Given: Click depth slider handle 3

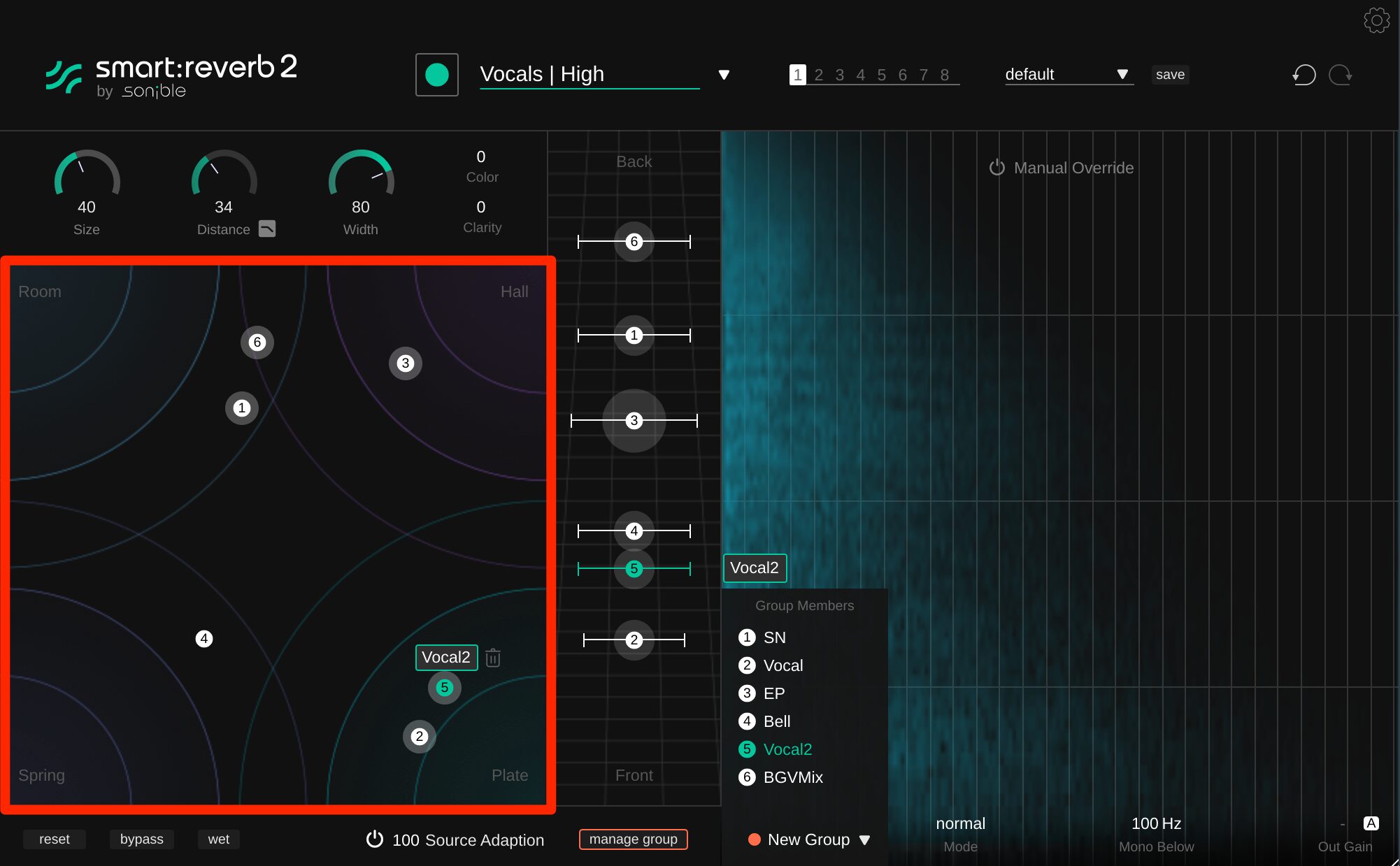Looking at the screenshot, I should (x=634, y=421).
